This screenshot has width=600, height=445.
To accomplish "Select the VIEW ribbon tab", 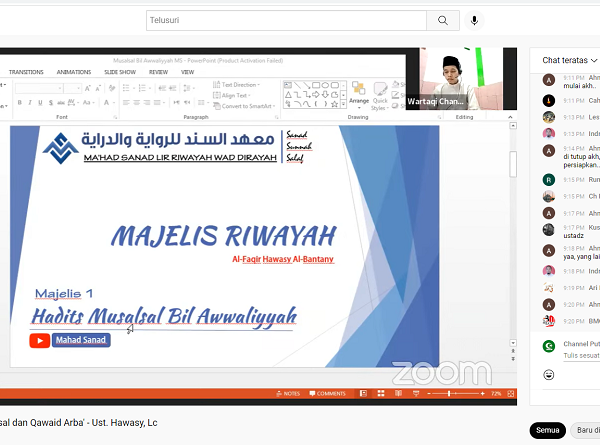I will (188, 72).
